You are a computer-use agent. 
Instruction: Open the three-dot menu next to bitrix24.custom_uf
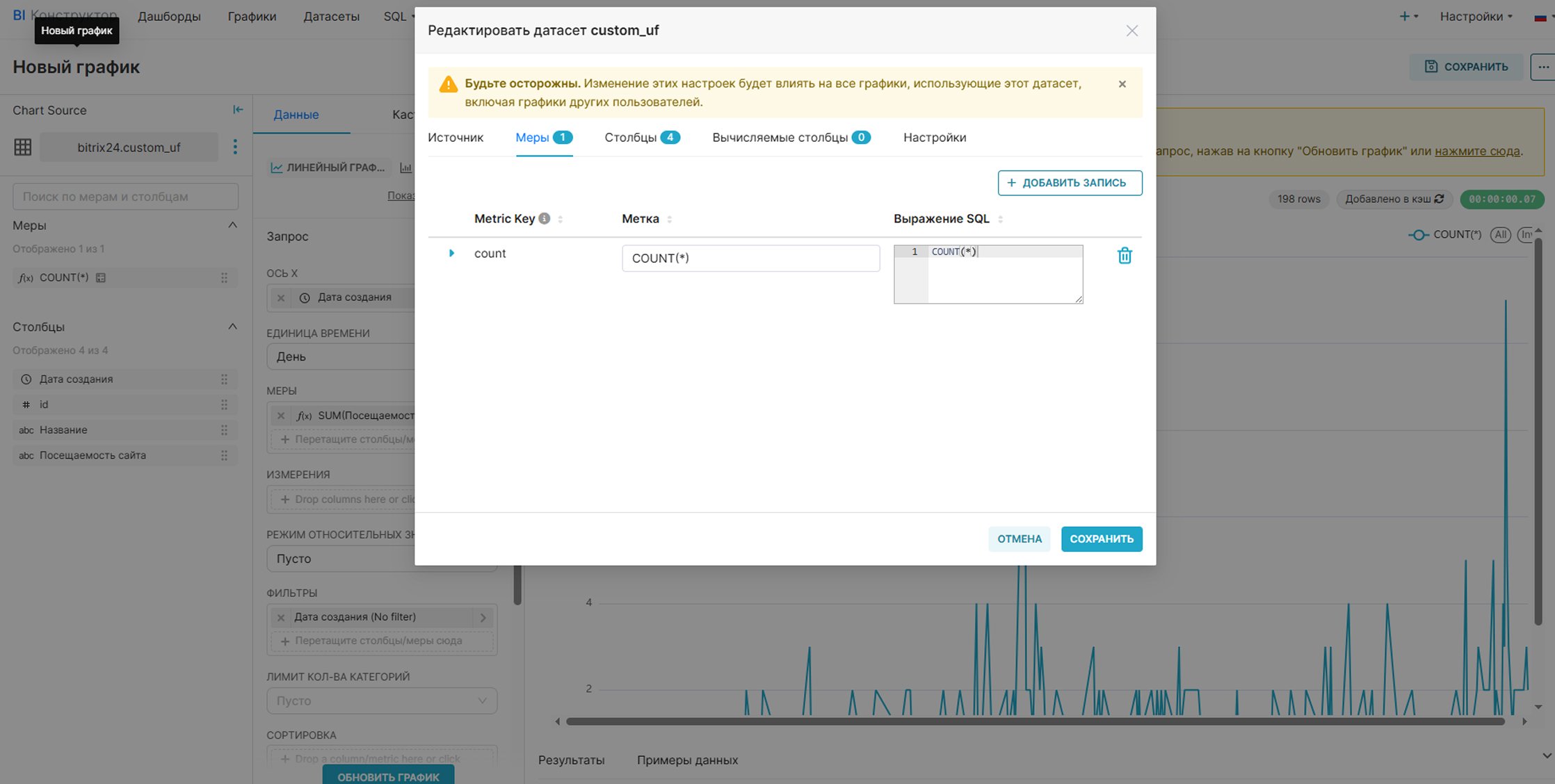click(x=235, y=147)
